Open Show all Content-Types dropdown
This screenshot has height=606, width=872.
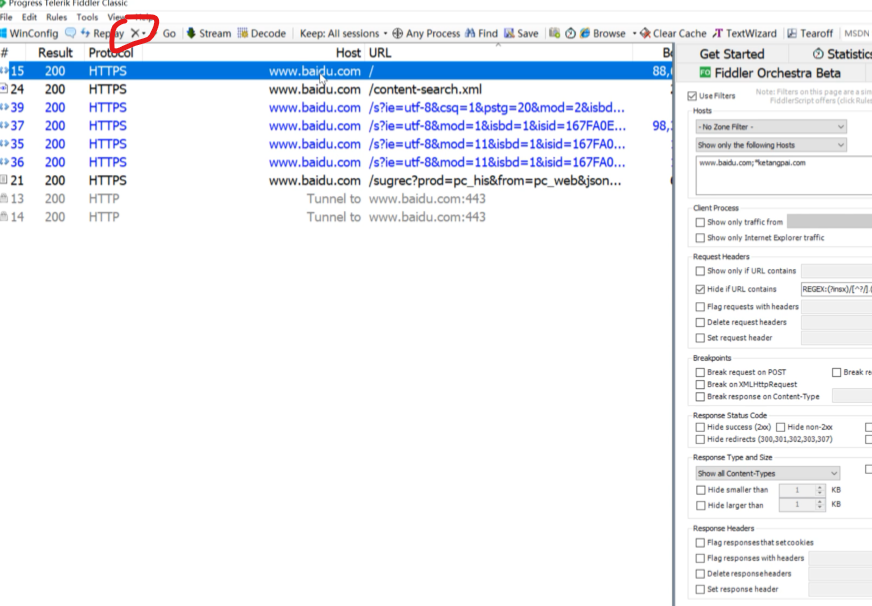(x=768, y=473)
